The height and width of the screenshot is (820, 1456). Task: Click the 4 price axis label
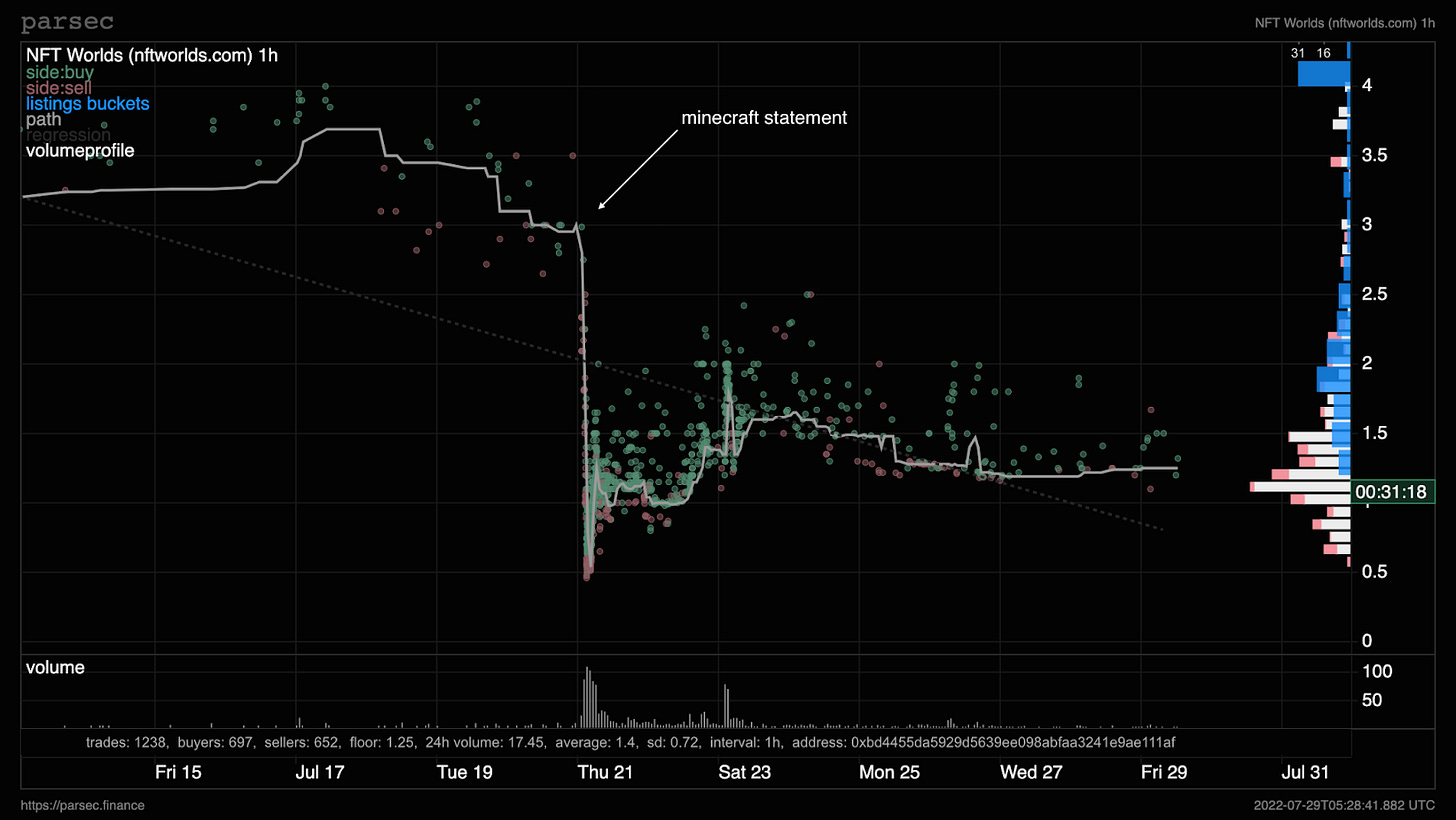click(x=1366, y=85)
